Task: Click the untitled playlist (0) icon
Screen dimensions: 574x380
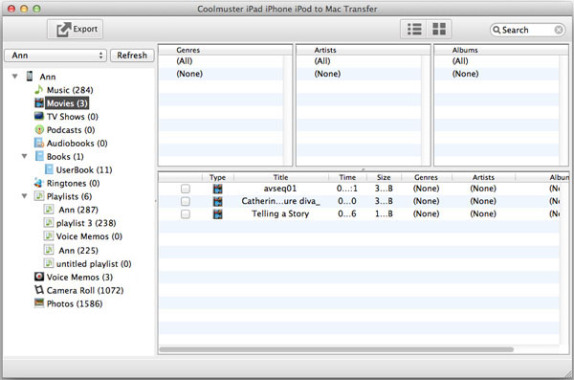Action: [48, 263]
